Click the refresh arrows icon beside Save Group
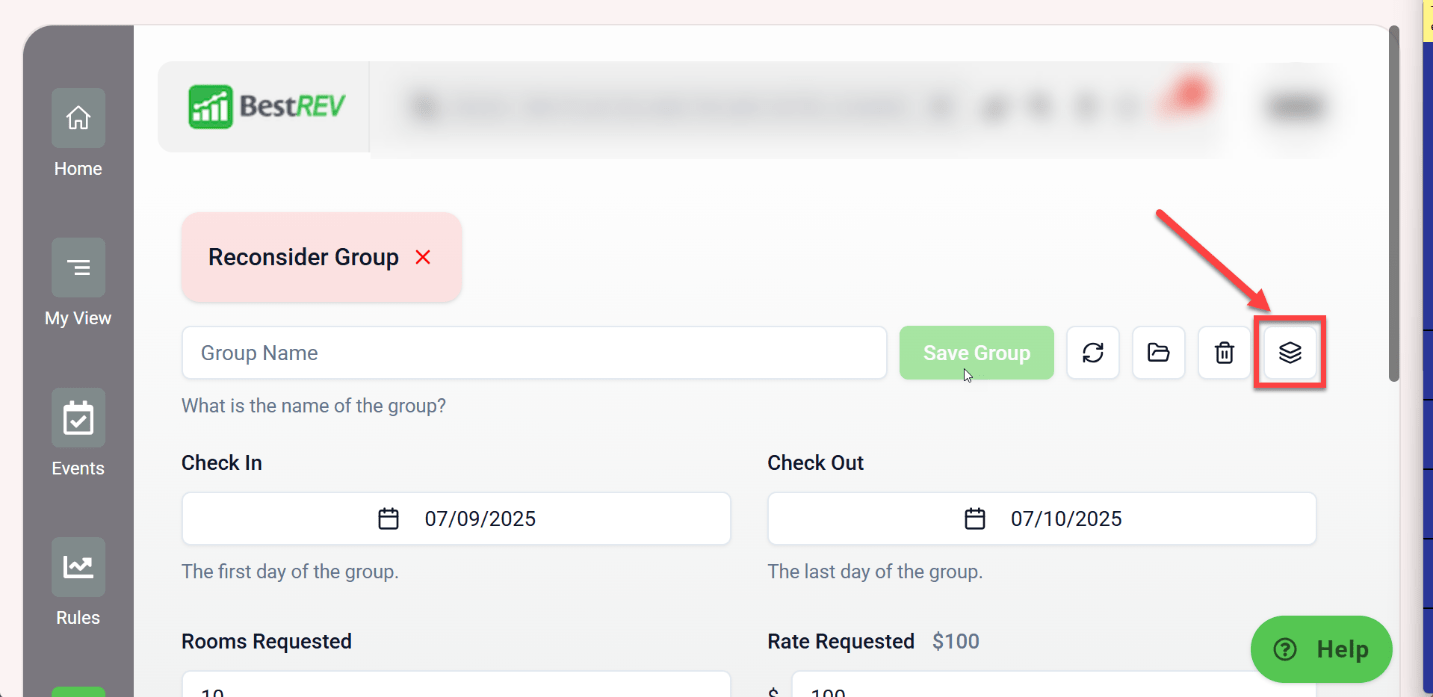 point(1093,353)
